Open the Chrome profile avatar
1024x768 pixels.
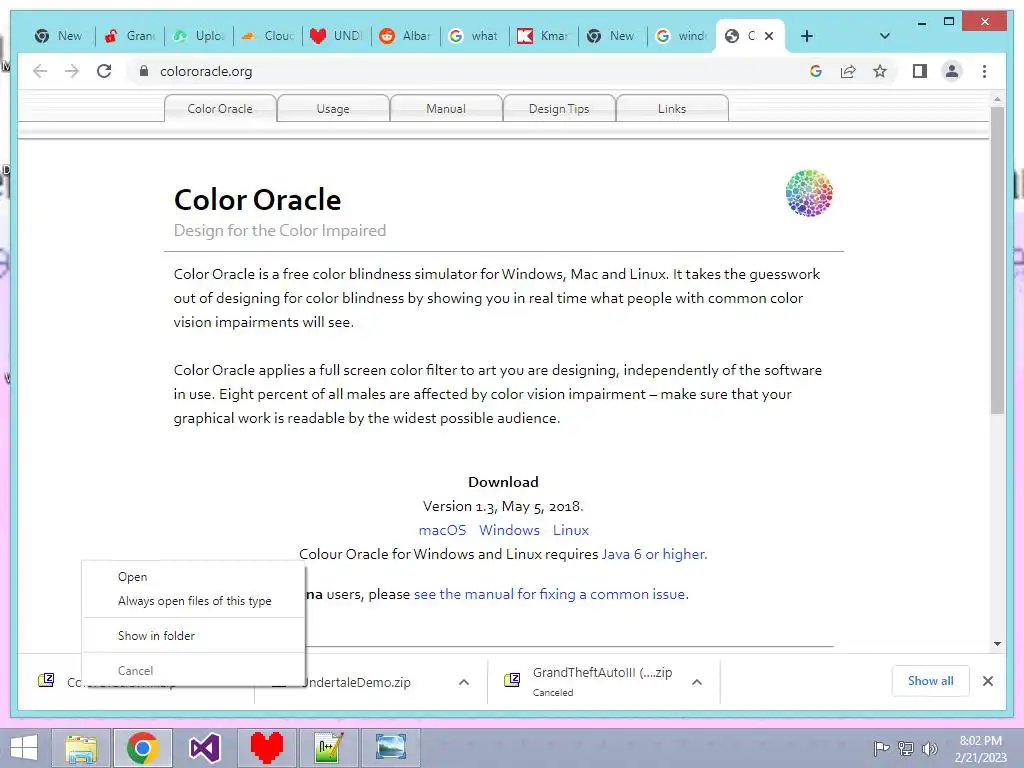point(952,71)
